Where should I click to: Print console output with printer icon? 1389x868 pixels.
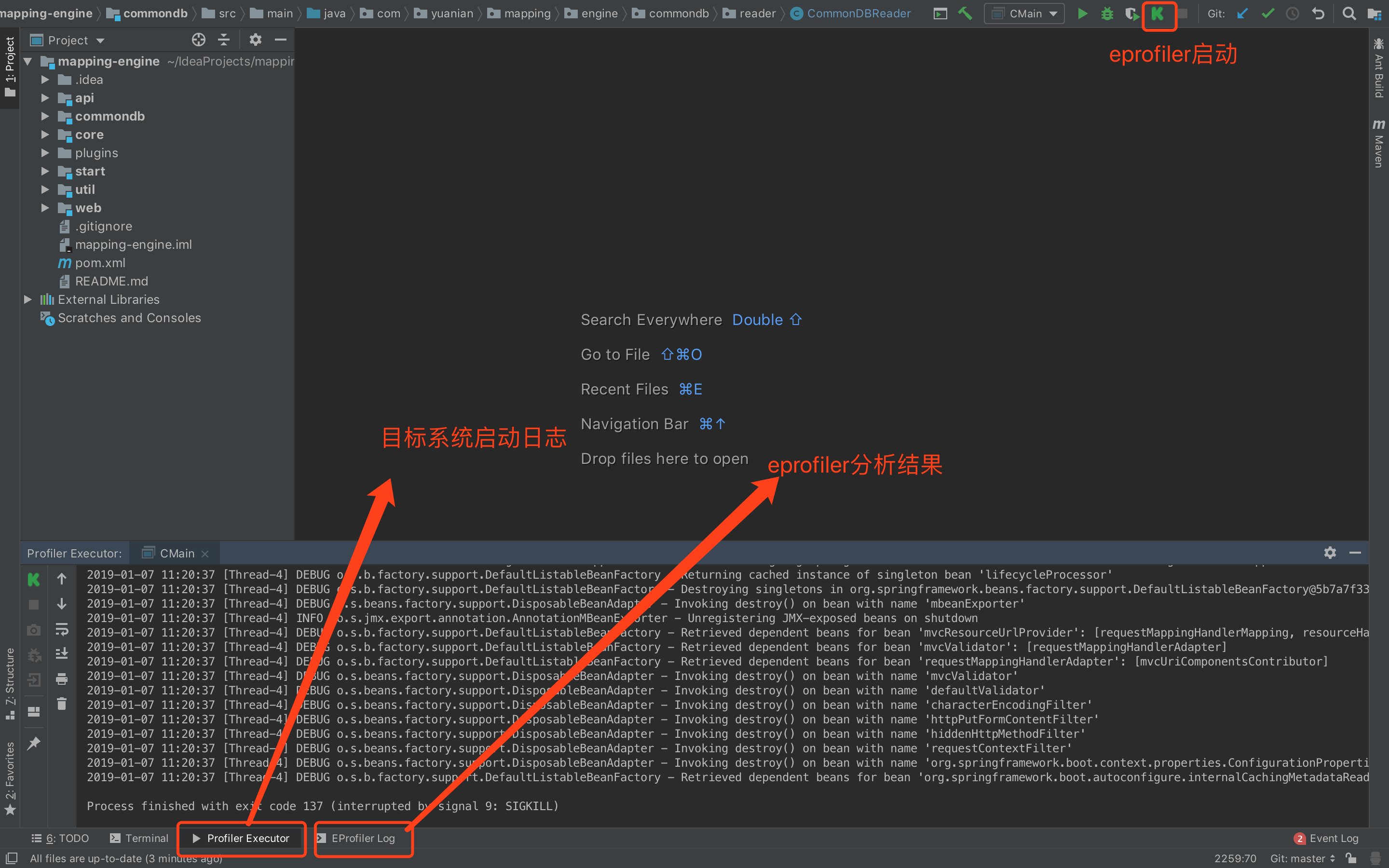[x=62, y=679]
